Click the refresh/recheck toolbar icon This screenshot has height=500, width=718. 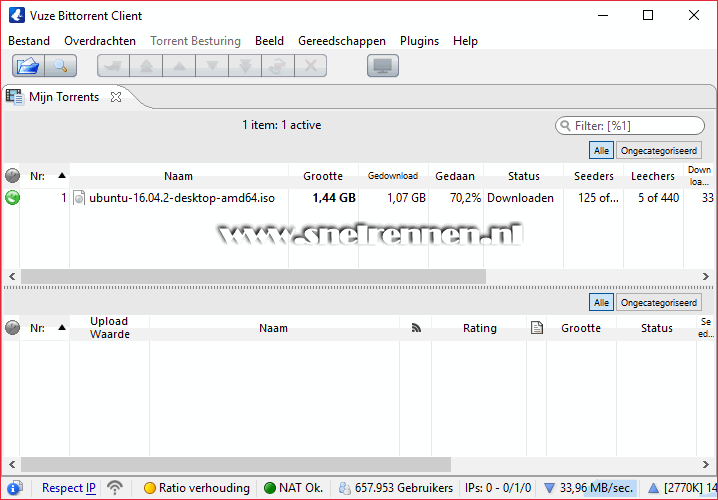[278, 66]
